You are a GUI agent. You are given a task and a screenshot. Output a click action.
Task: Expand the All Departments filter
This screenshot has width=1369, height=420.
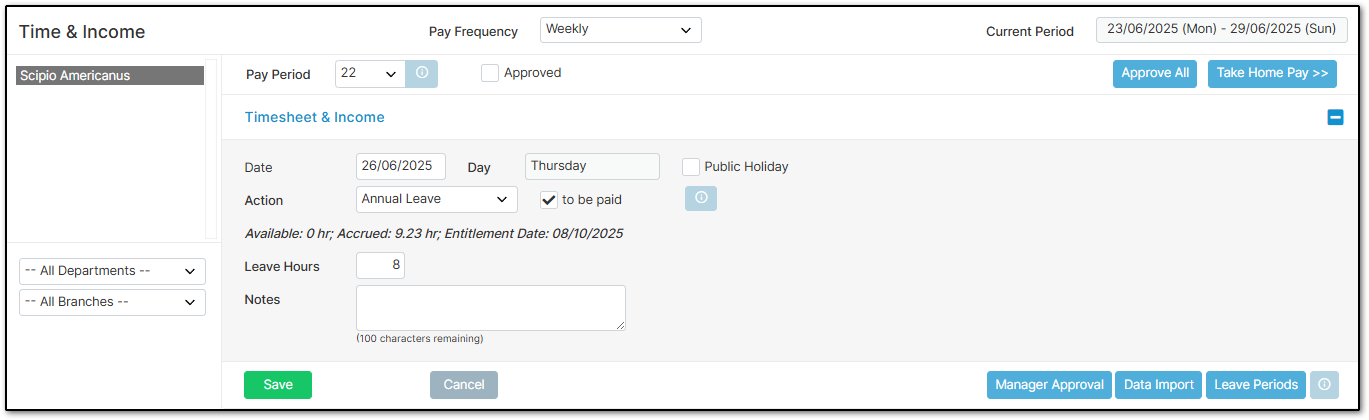pos(112,271)
